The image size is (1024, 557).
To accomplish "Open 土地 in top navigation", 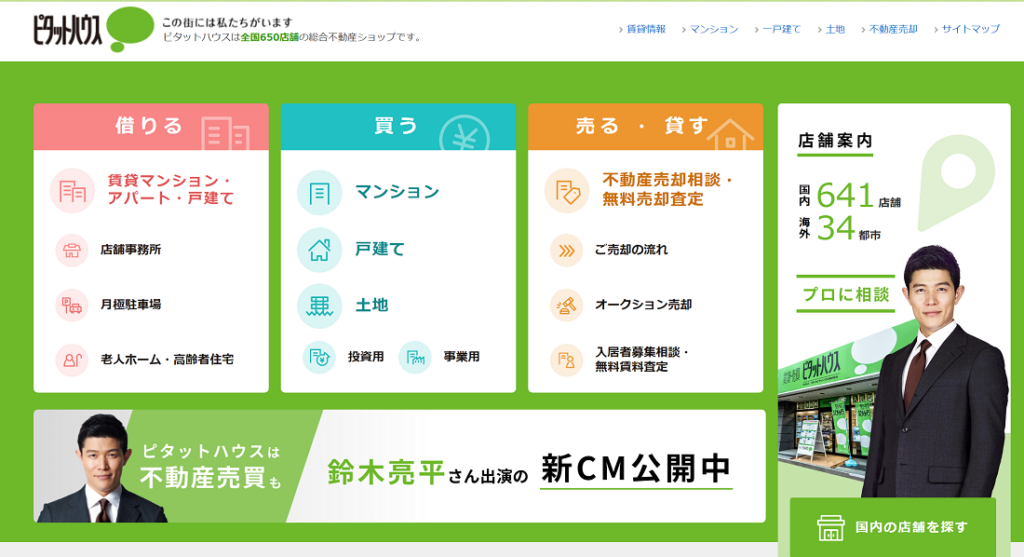I will tap(835, 29).
